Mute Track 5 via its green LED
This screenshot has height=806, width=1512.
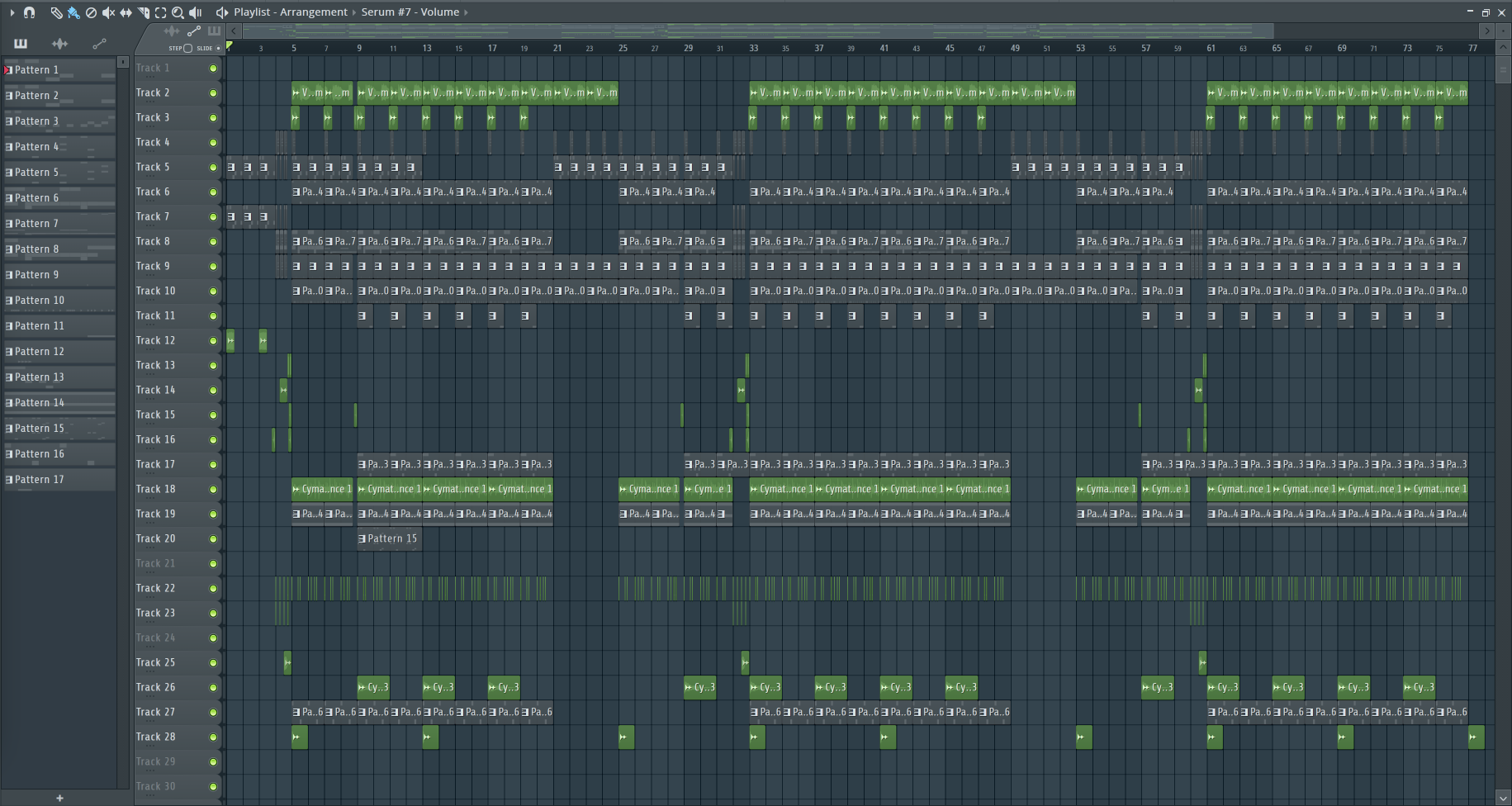click(x=213, y=168)
